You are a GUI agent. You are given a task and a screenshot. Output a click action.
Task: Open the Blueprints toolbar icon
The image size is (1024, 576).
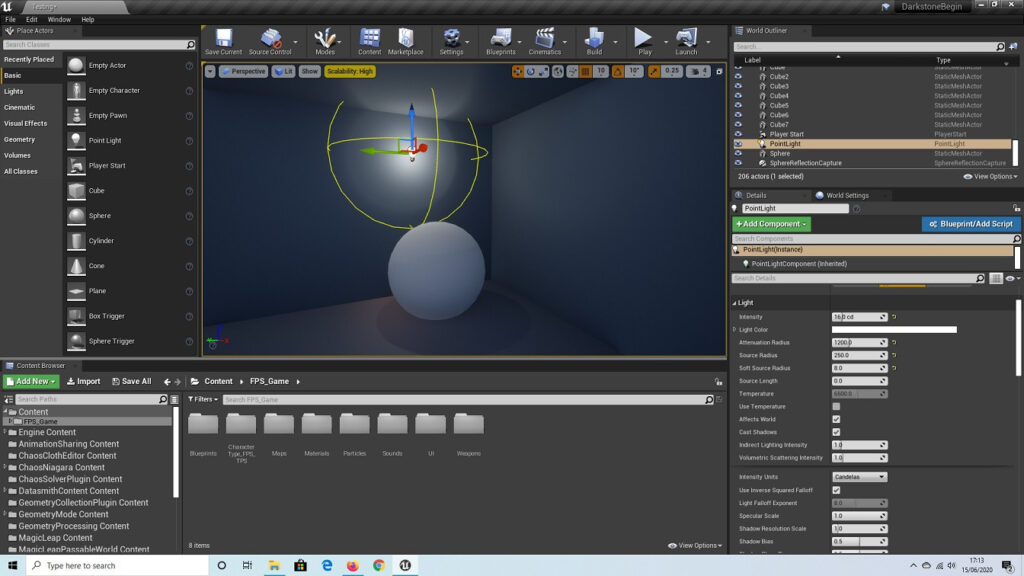tap(500, 40)
